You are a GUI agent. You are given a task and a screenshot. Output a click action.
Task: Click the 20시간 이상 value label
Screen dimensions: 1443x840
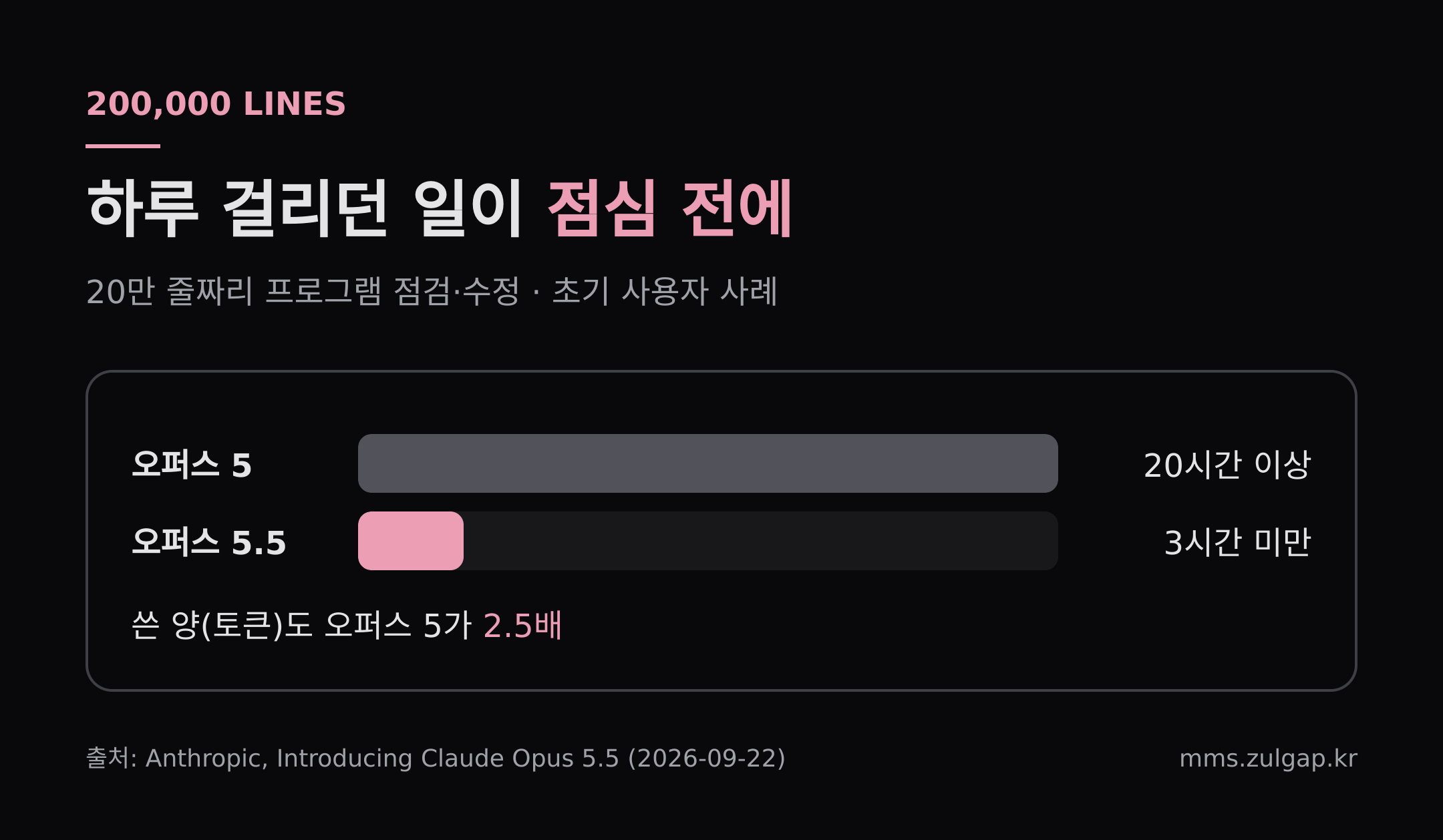coord(1227,465)
